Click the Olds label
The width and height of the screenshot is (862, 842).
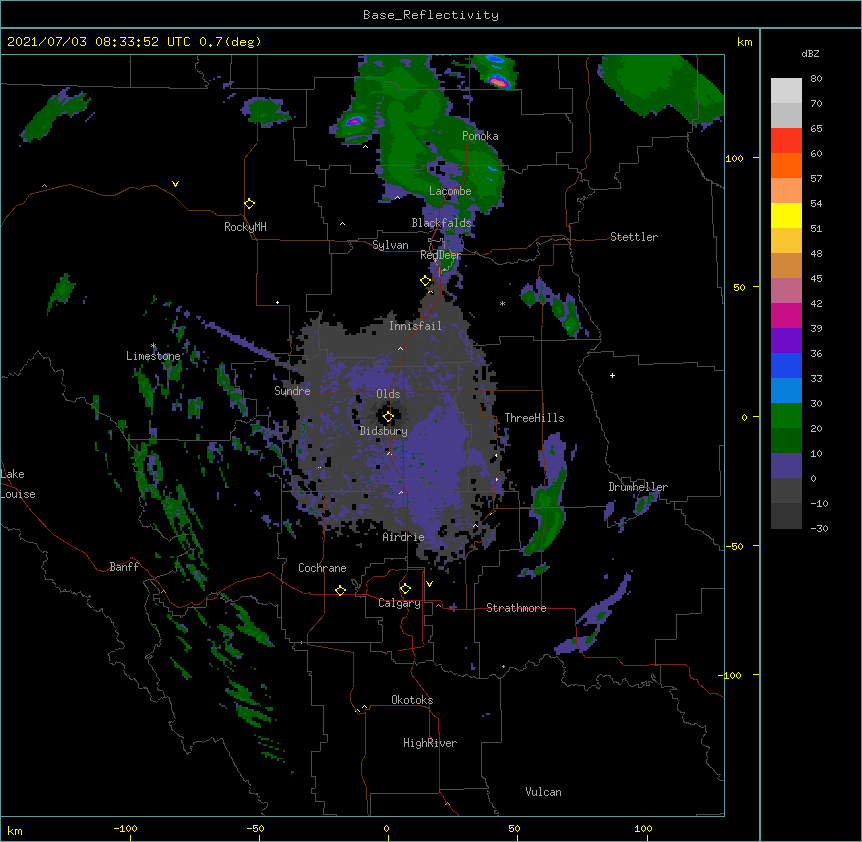[x=388, y=394]
